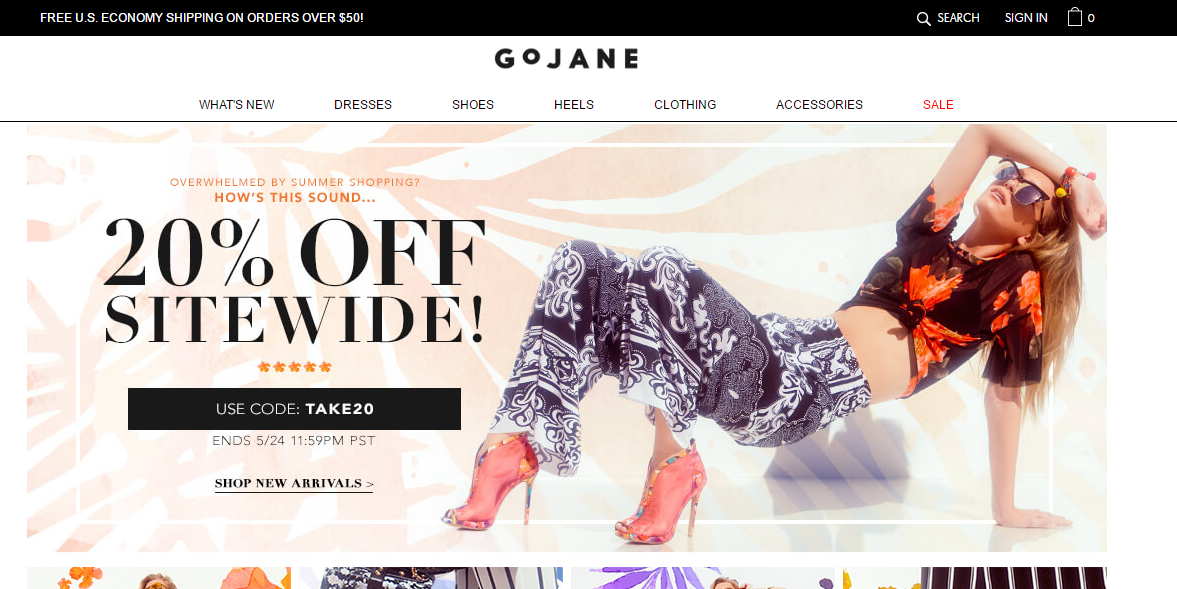Open the SIGN IN link
The height and width of the screenshot is (589, 1177).
click(1025, 18)
